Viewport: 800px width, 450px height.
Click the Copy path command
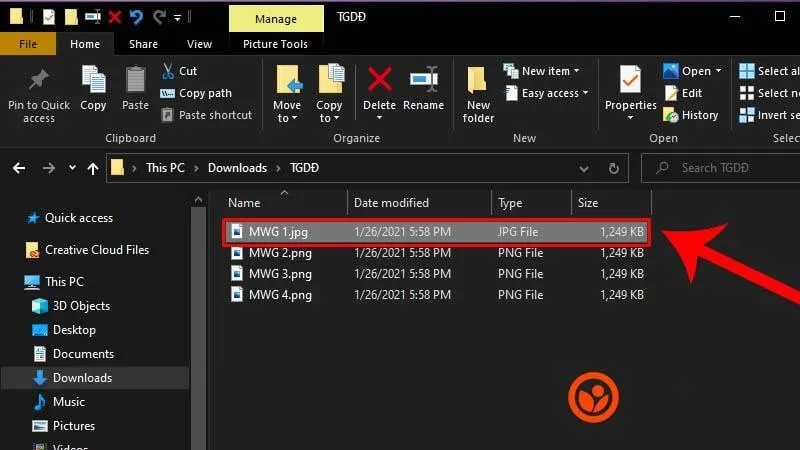196,93
